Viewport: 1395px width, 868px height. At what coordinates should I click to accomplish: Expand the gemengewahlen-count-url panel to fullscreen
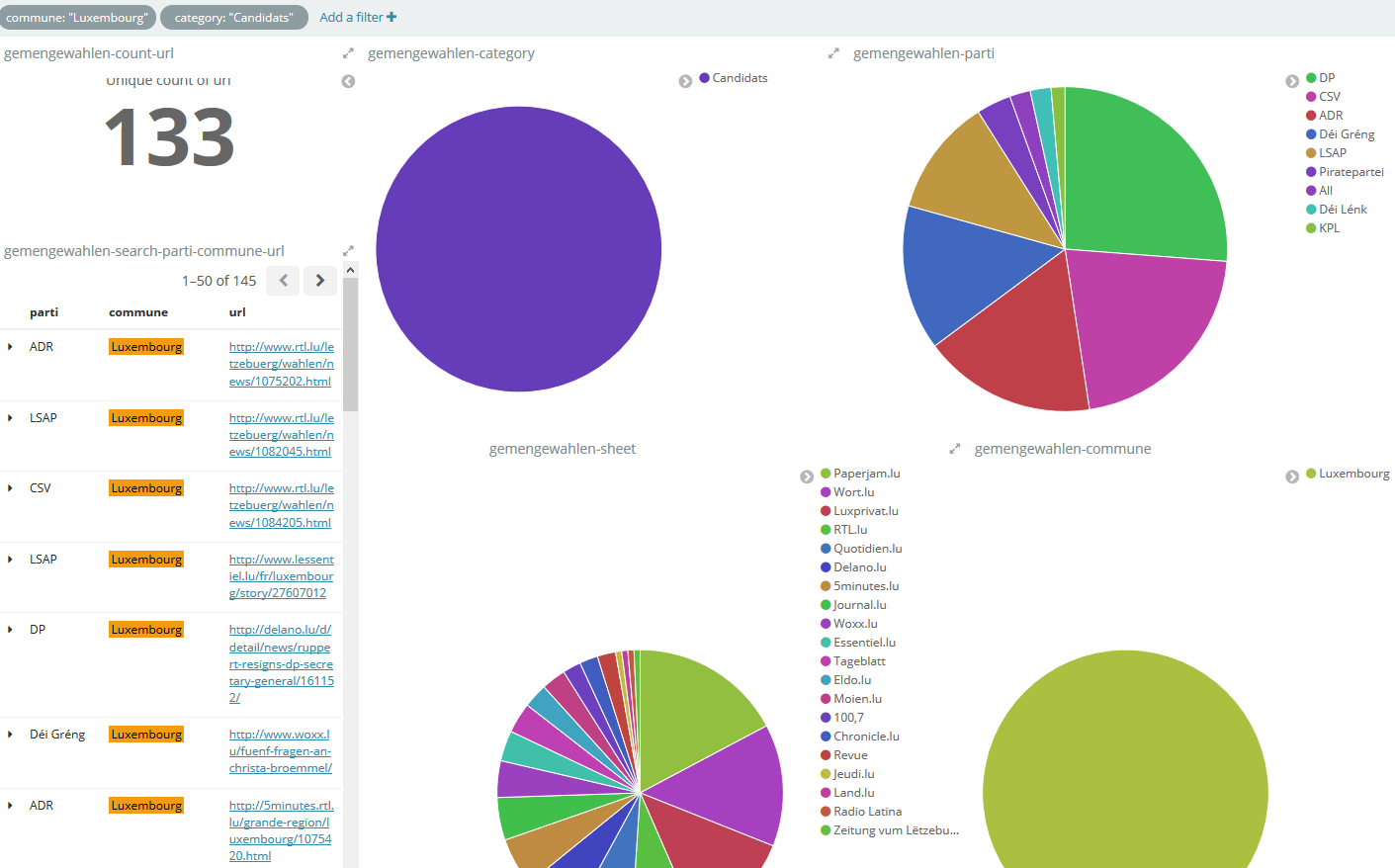click(x=348, y=53)
